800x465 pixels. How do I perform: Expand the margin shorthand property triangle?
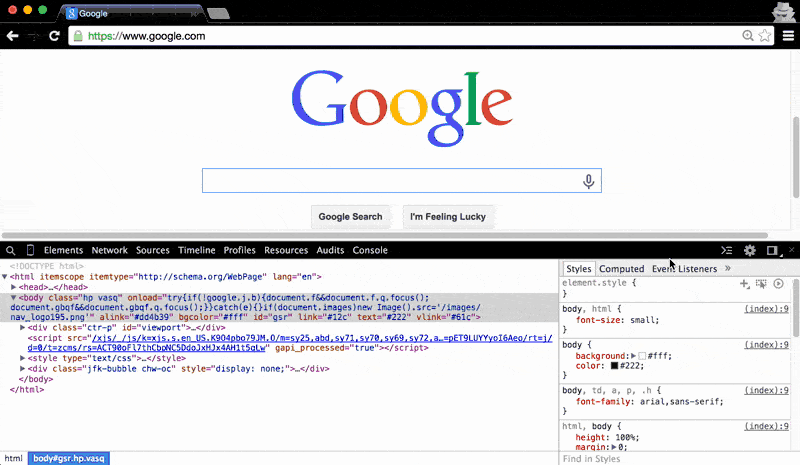pos(614,447)
